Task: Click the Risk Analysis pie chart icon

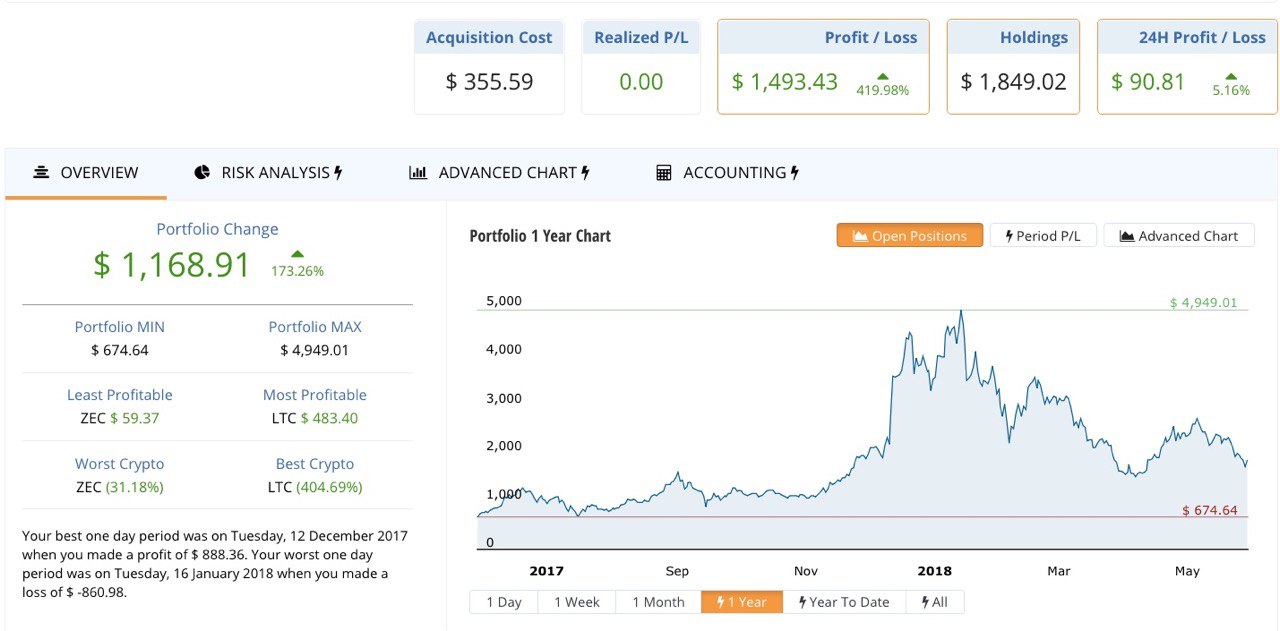Action: (x=202, y=173)
